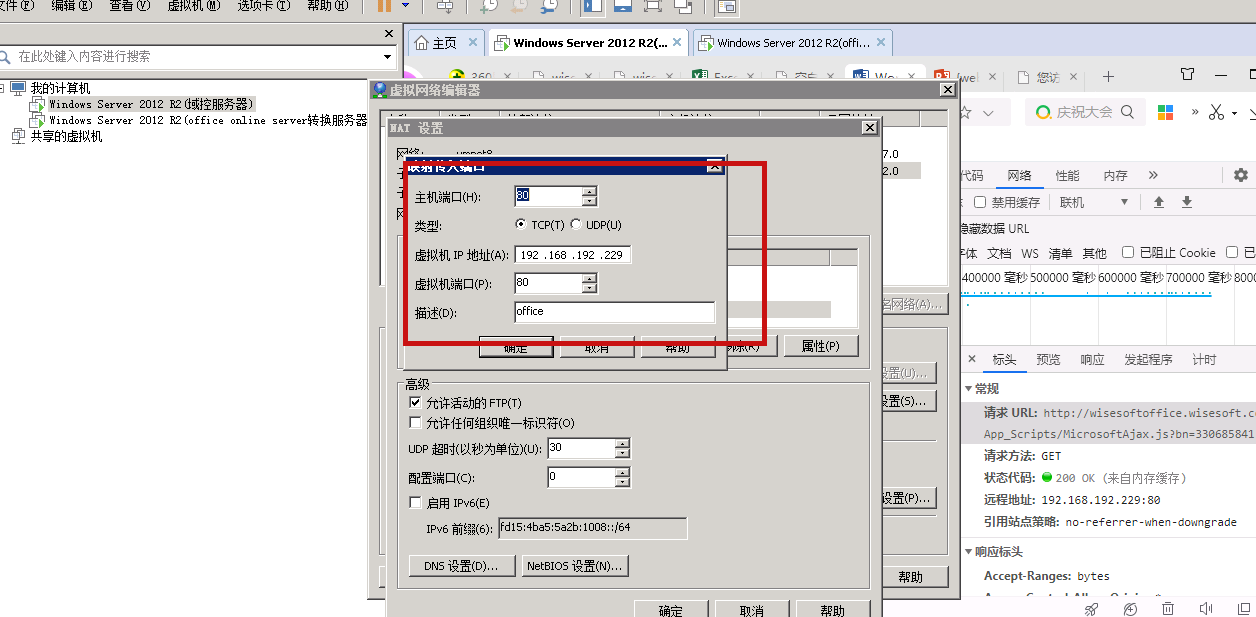Confirm port mapping with 确定 button
This screenshot has height=617, width=1256.
coord(515,347)
